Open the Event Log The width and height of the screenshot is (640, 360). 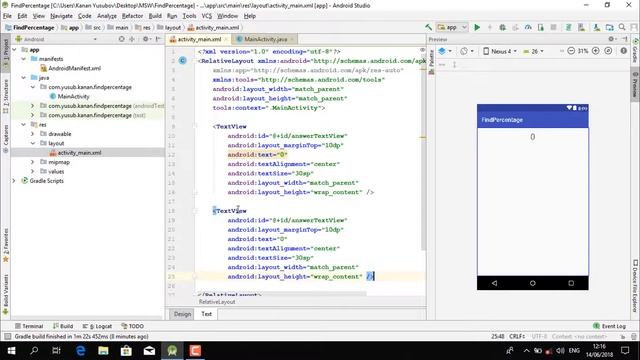609,326
